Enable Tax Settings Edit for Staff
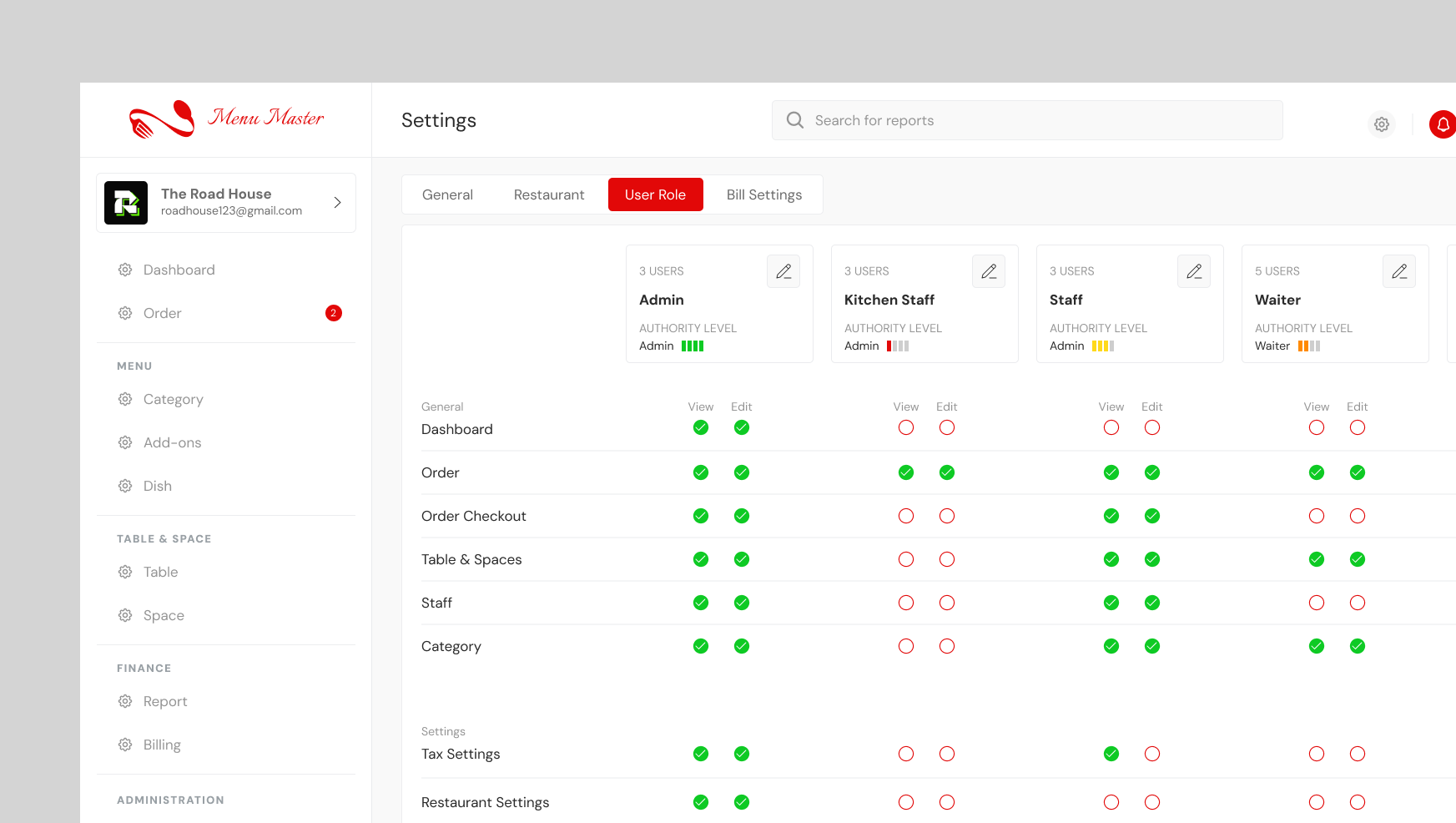 pos(1151,754)
